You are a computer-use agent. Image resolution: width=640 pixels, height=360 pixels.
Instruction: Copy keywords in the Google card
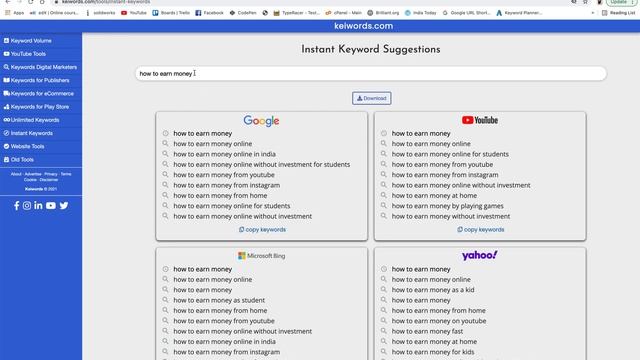point(262,230)
